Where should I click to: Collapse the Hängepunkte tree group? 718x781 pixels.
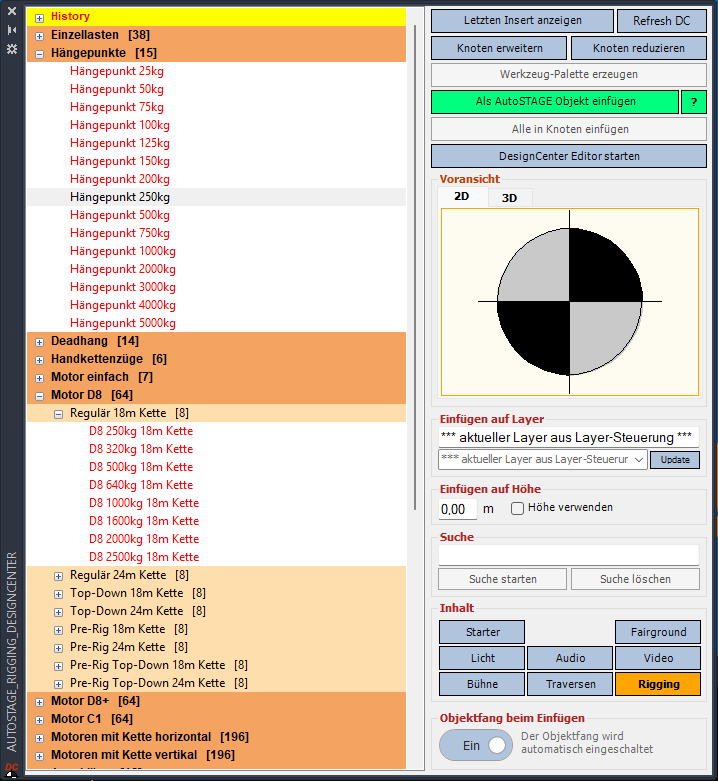click(x=40, y=53)
